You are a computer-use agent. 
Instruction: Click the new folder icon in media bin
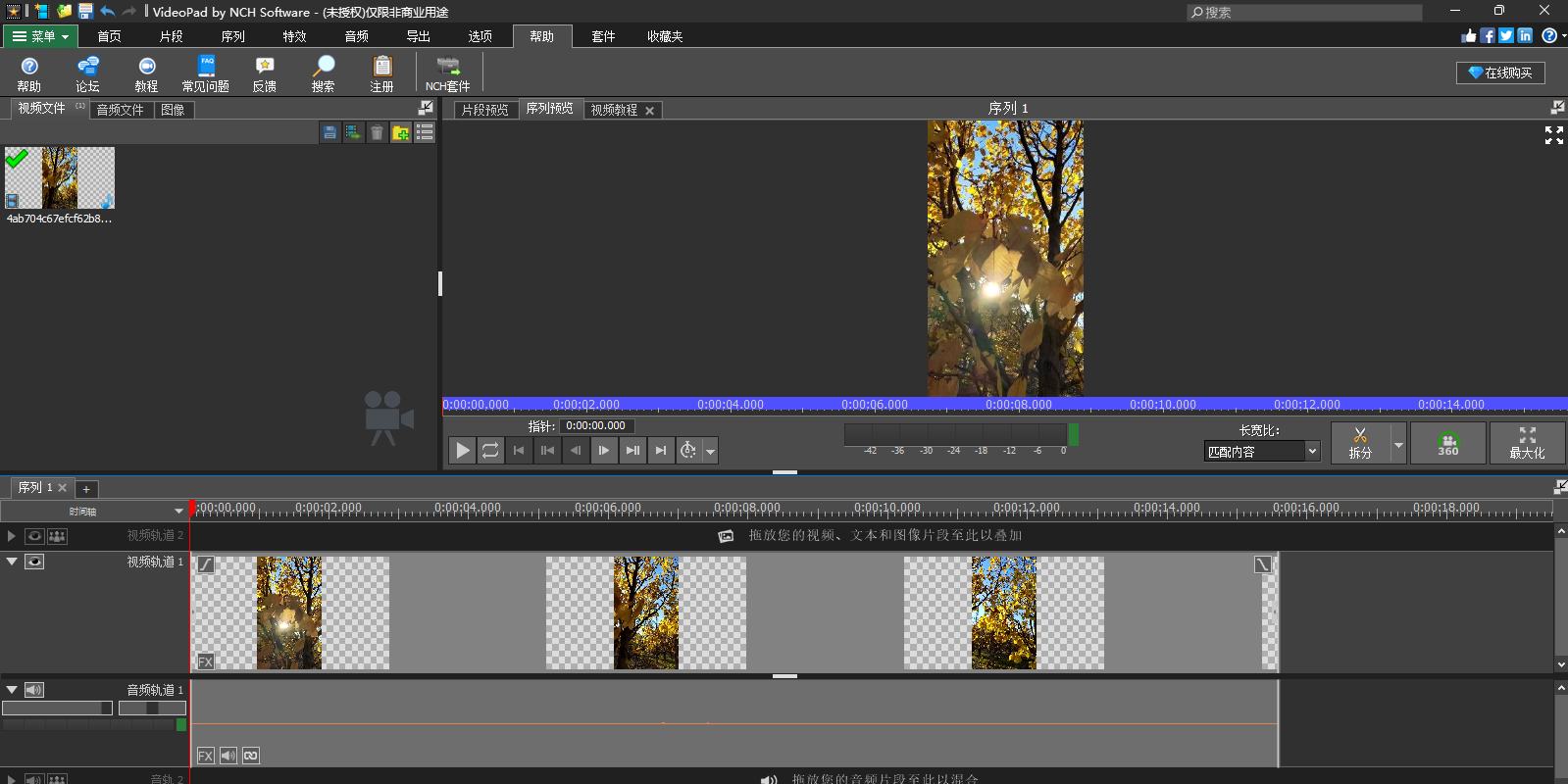coord(401,132)
